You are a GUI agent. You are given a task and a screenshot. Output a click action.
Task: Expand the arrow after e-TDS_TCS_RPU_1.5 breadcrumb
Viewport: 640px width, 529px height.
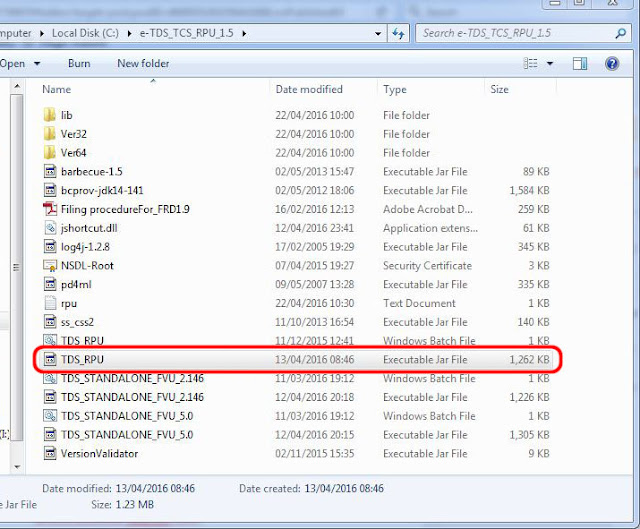244,33
